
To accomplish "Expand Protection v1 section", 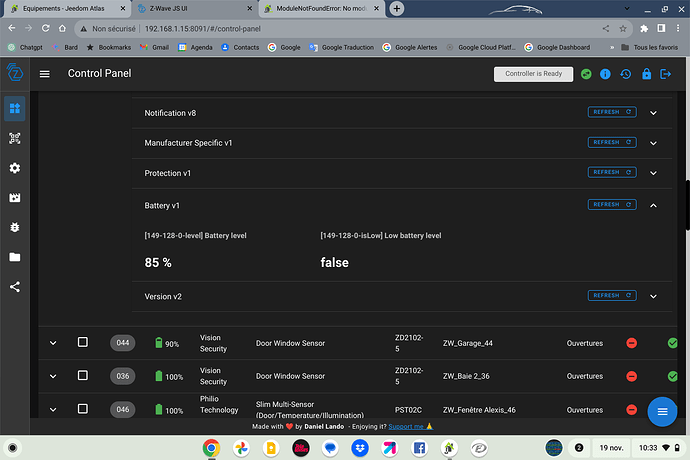I will click(653, 173).
